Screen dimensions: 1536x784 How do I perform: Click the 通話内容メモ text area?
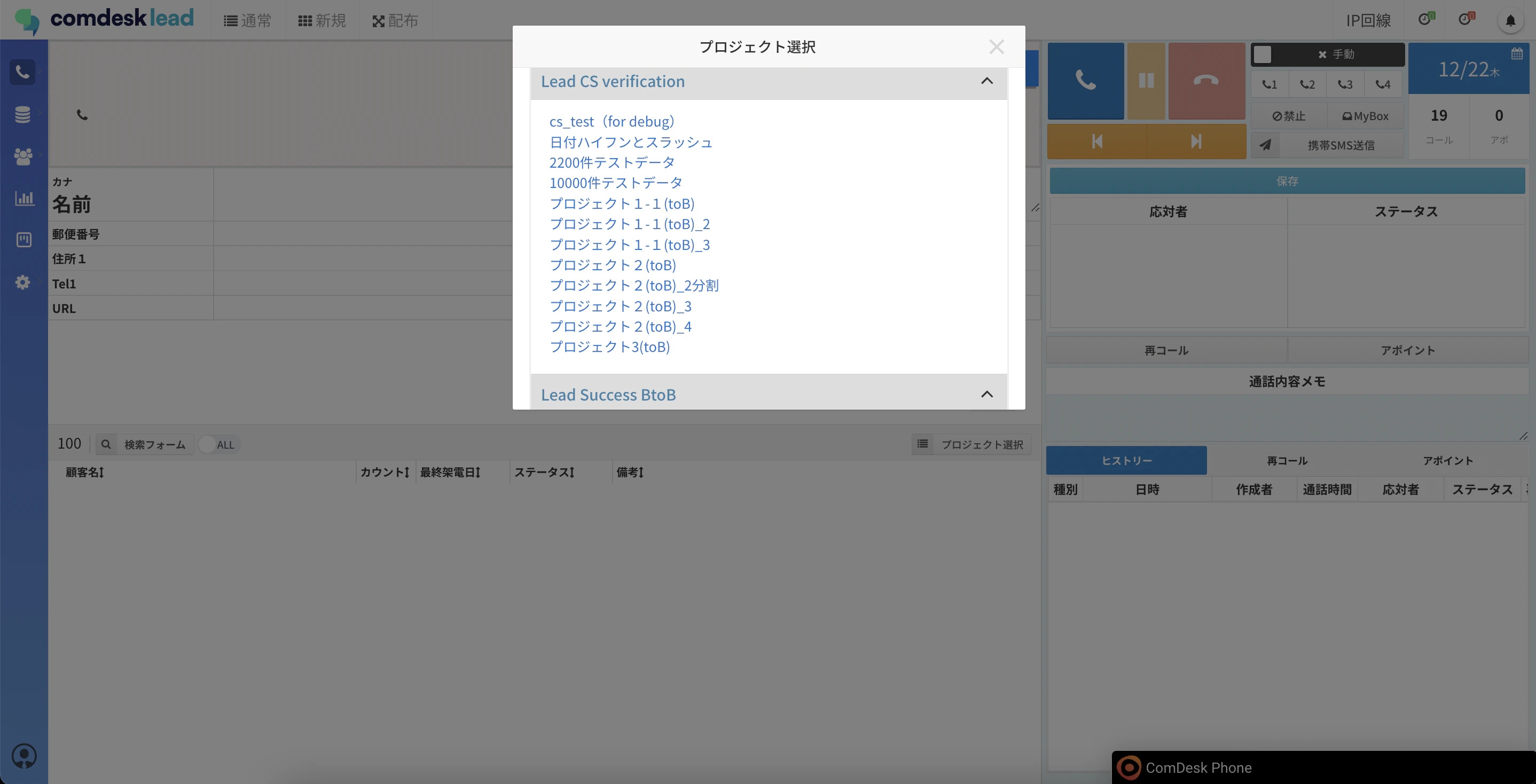pyautogui.click(x=1287, y=417)
